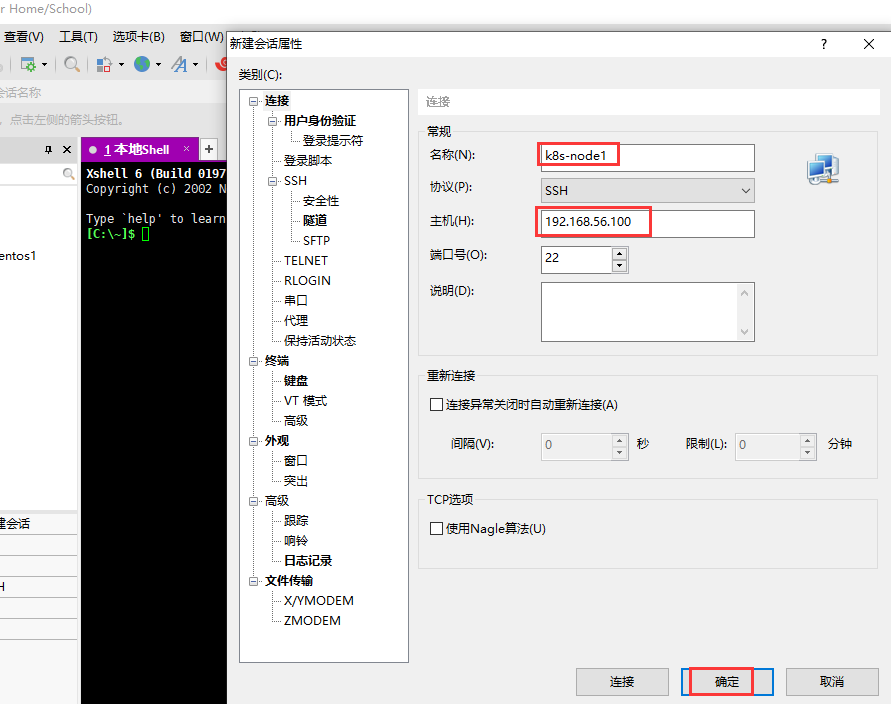
Task: Click the 主机 host input field
Action: 648,222
